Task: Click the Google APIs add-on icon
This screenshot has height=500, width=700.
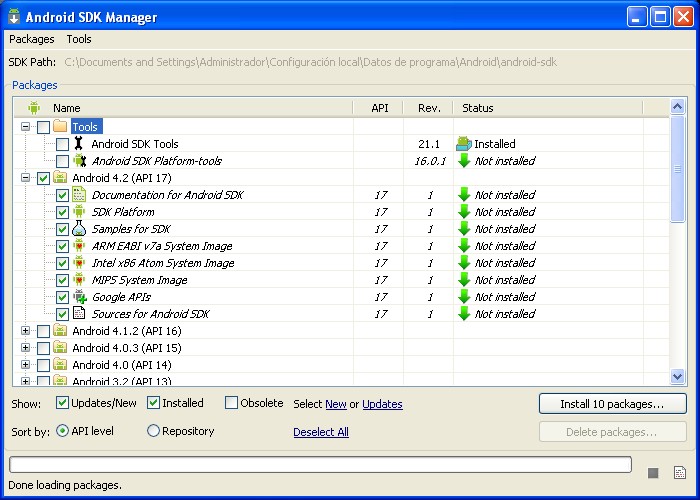Action: click(80, 296)
